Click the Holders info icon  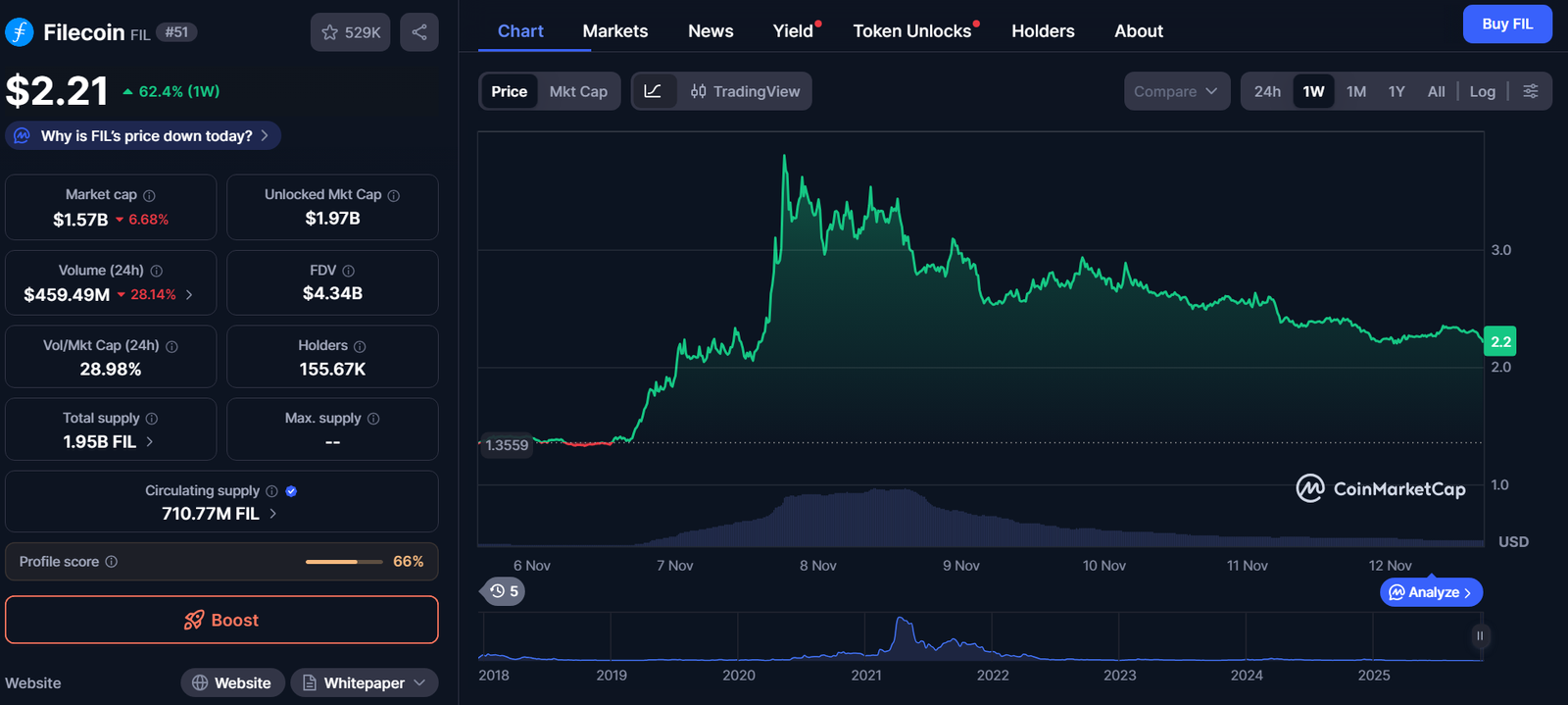point(360,346)
